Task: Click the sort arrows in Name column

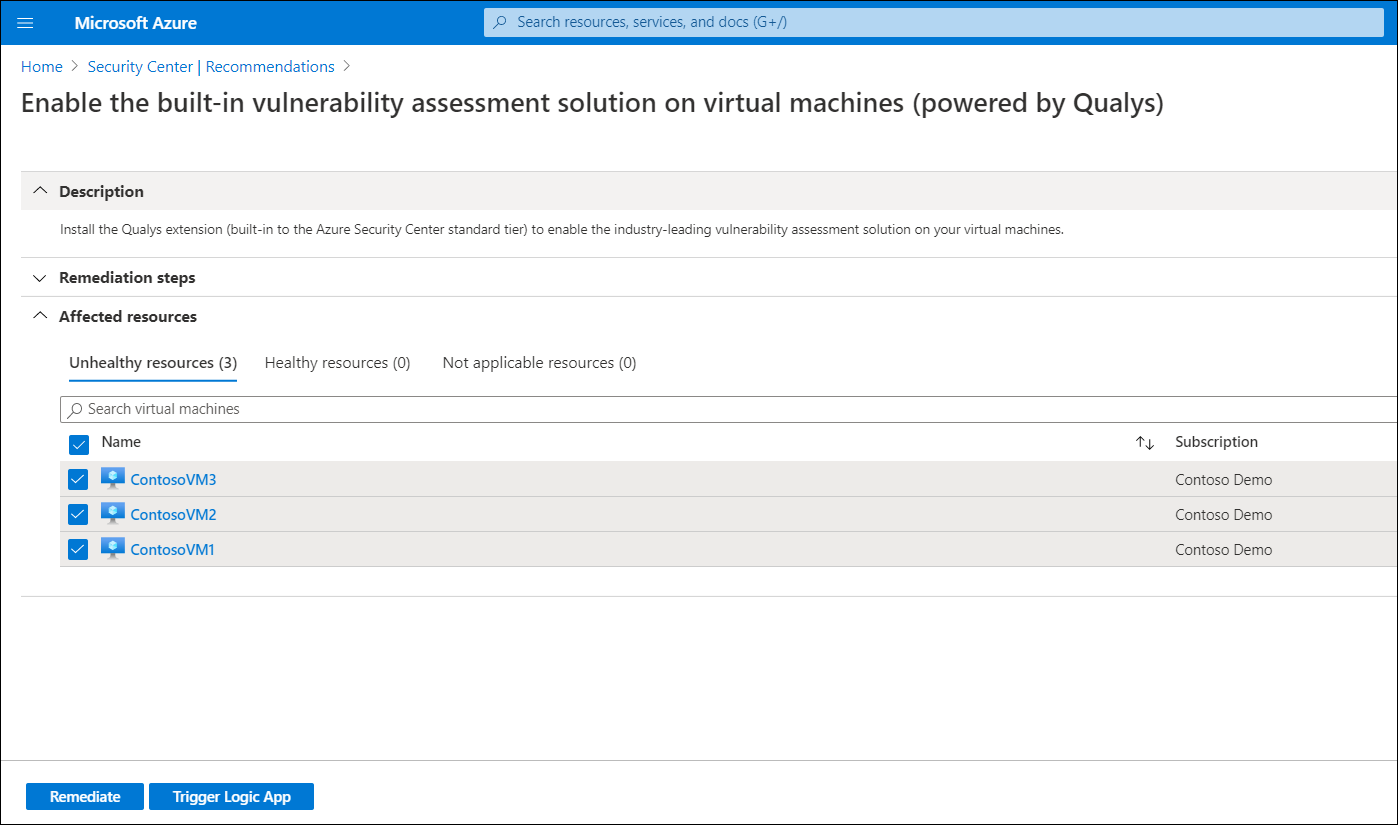Action: point(1145,443)
